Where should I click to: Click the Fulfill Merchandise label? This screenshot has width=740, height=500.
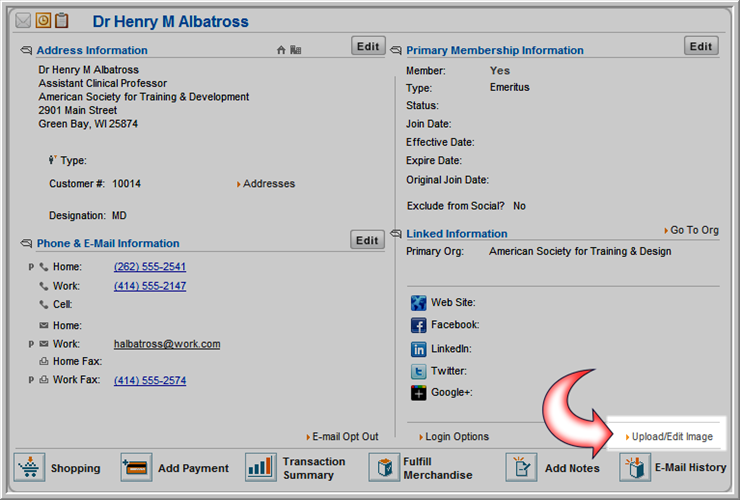[437, 468]
